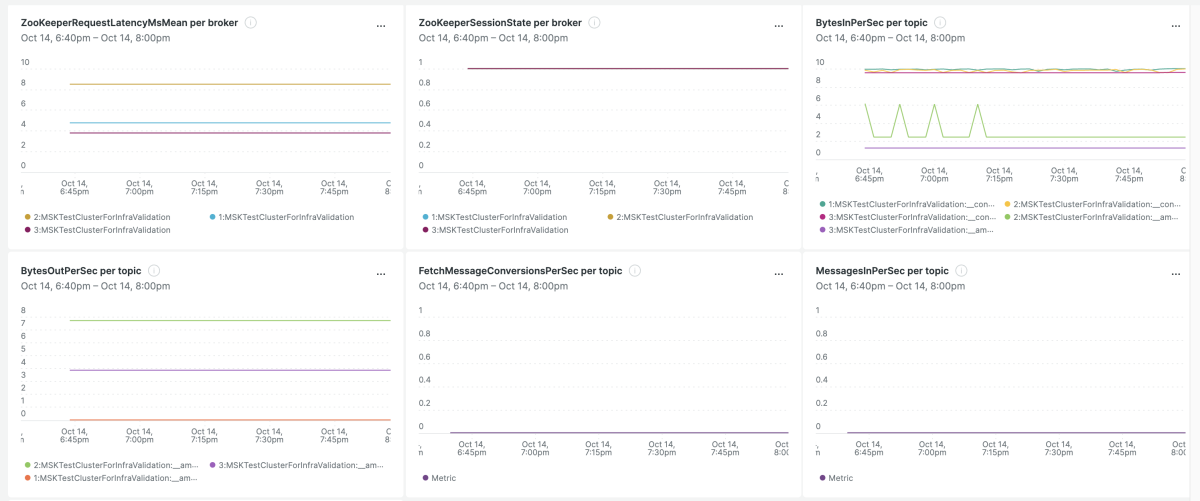Click the MessagesInPerSec per topic title
Screen dimensions: 1200x501
882,270
